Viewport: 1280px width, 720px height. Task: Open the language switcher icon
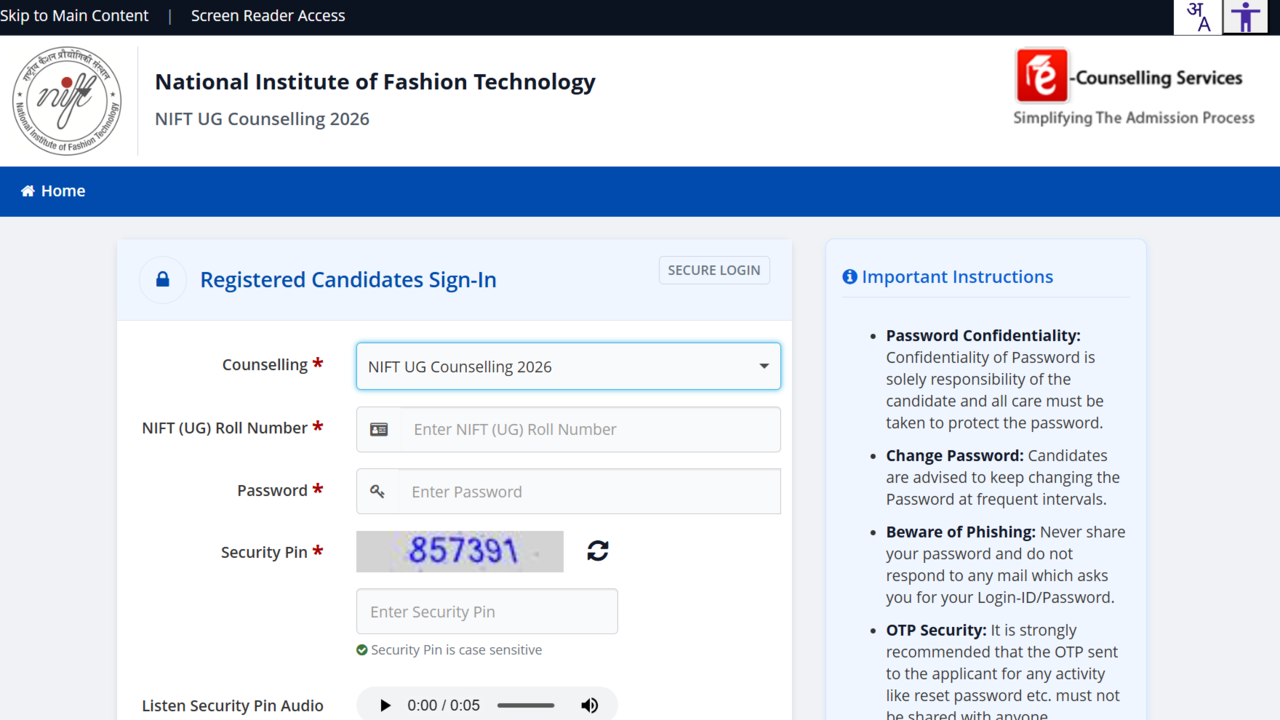tap(1198, 17)
